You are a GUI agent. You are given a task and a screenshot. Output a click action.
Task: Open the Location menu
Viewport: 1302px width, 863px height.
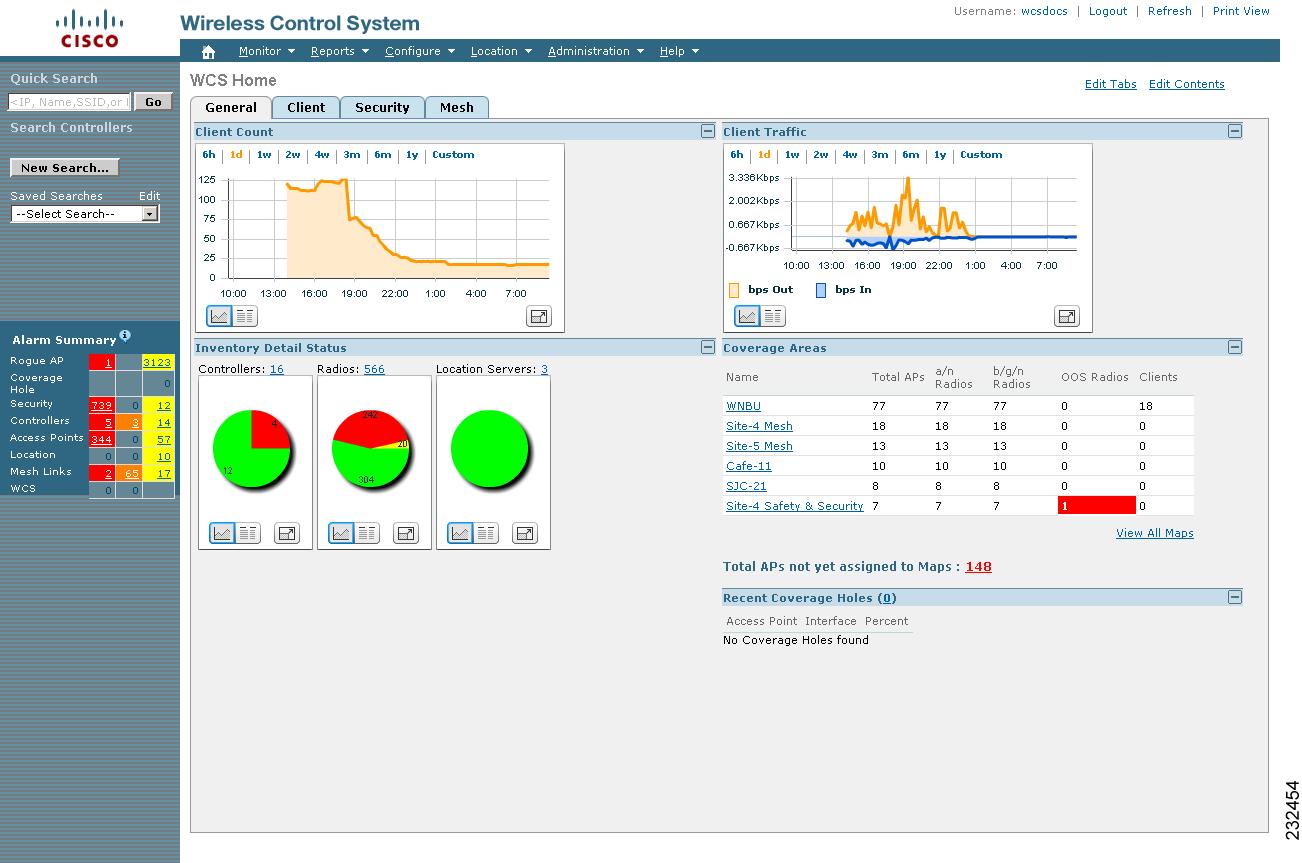(x=501, y=51)
